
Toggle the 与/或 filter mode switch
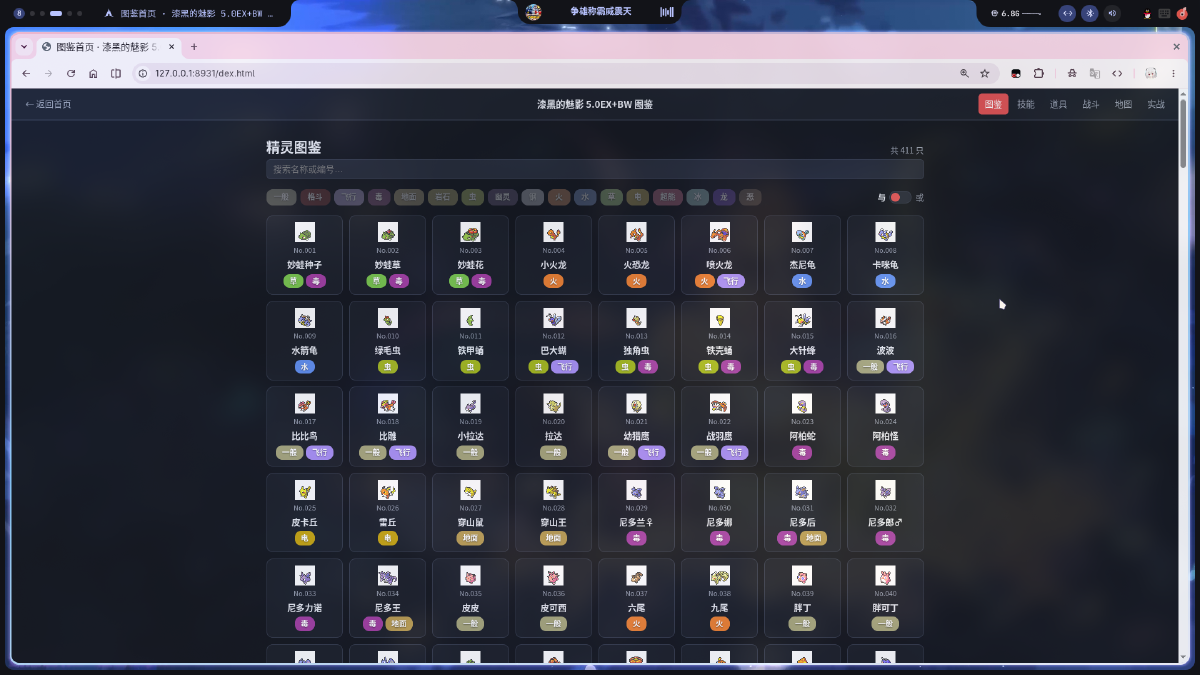[x=900, y=197]
